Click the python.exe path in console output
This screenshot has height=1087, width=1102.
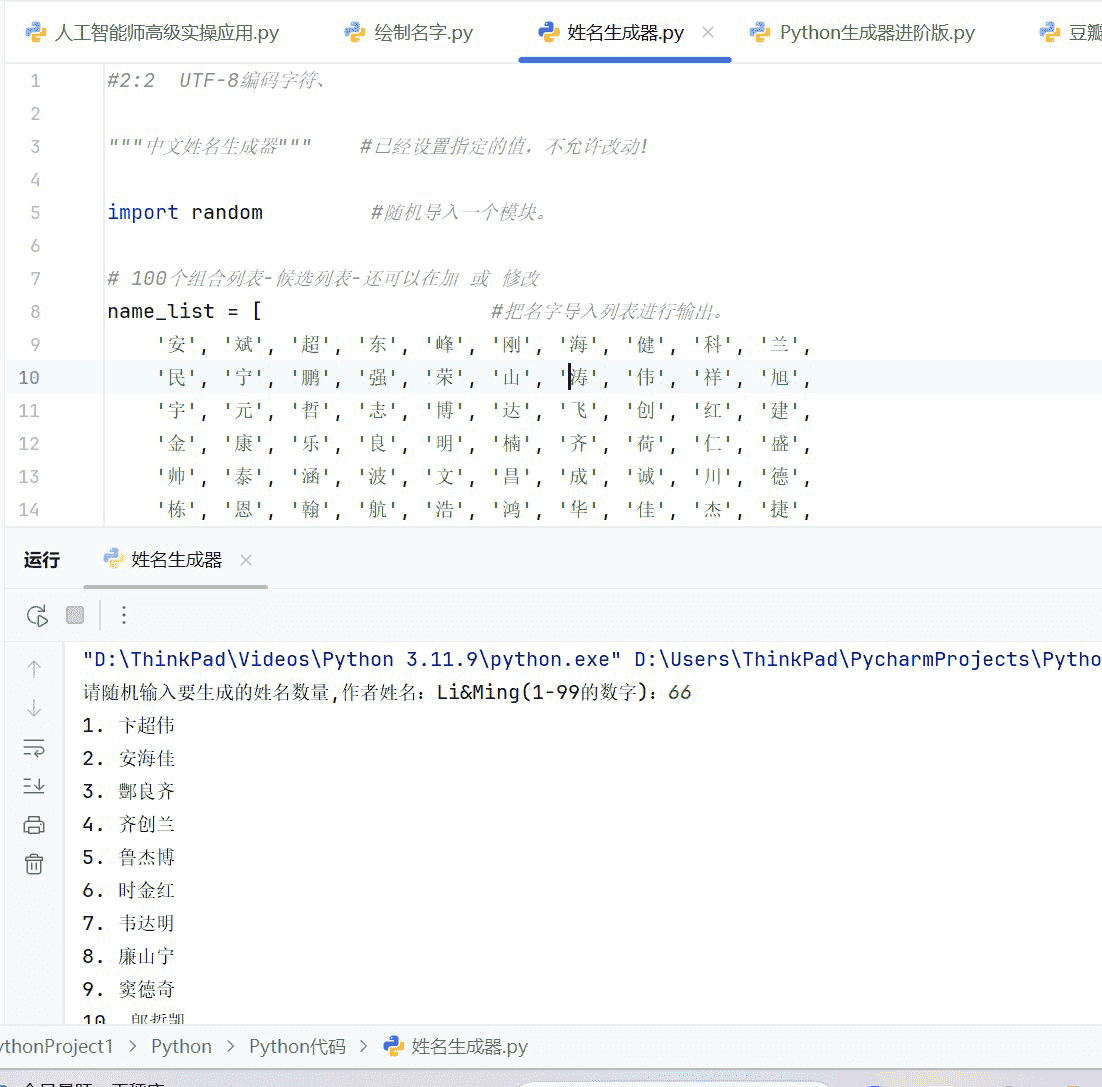351,659
